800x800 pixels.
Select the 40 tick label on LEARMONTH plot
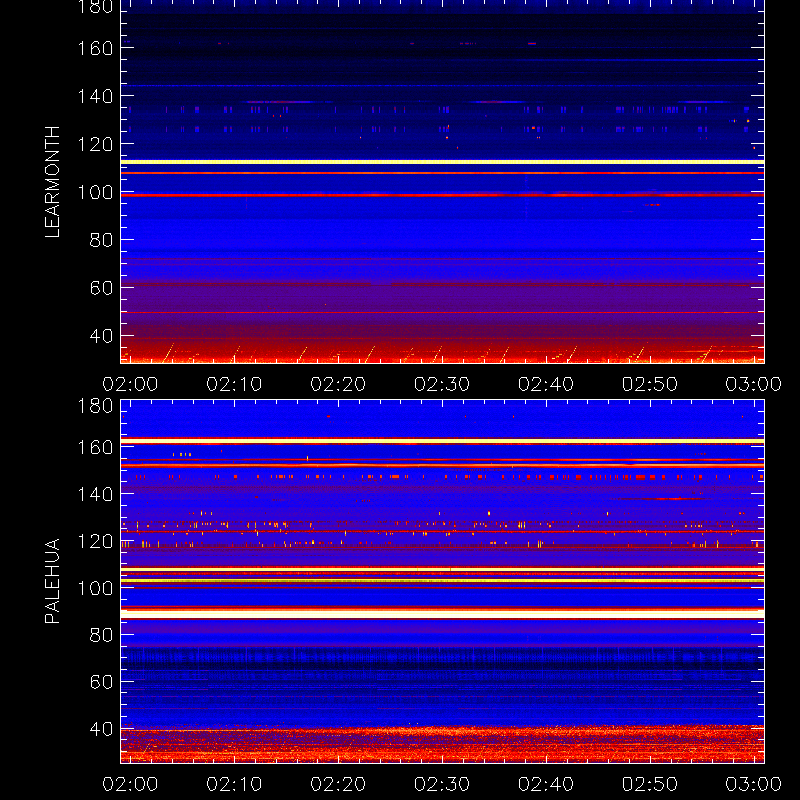[101, 336]
